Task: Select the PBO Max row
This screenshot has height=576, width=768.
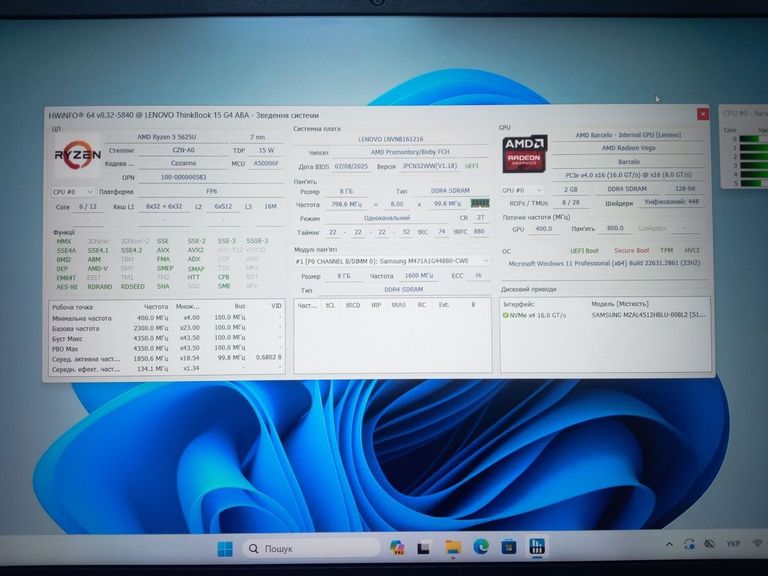Action: tap(167, 349)
